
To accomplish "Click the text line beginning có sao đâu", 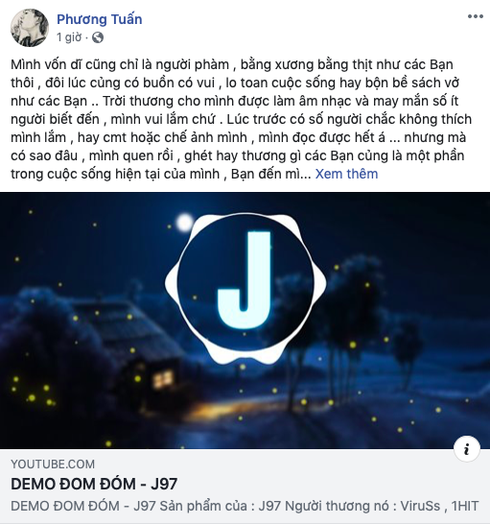I will coord(237,156).
